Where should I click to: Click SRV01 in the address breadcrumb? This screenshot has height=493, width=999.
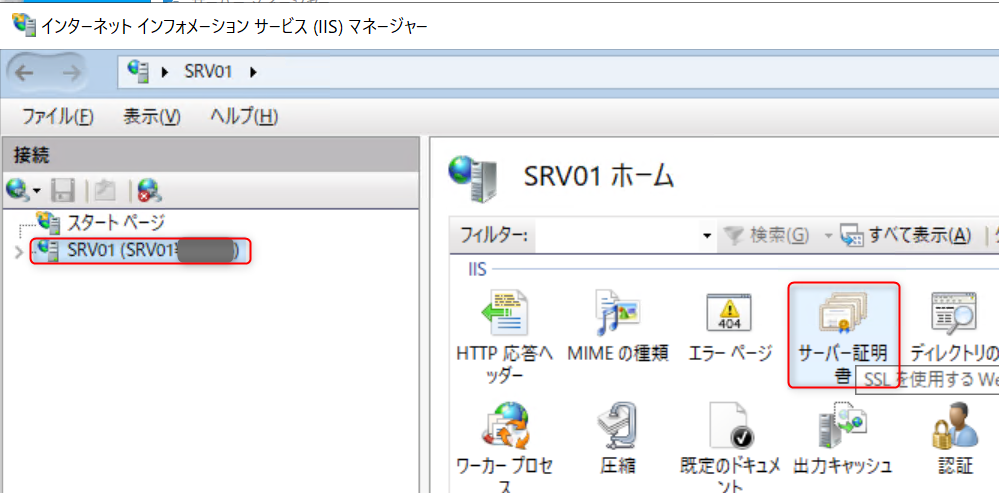tap(208, 73)
